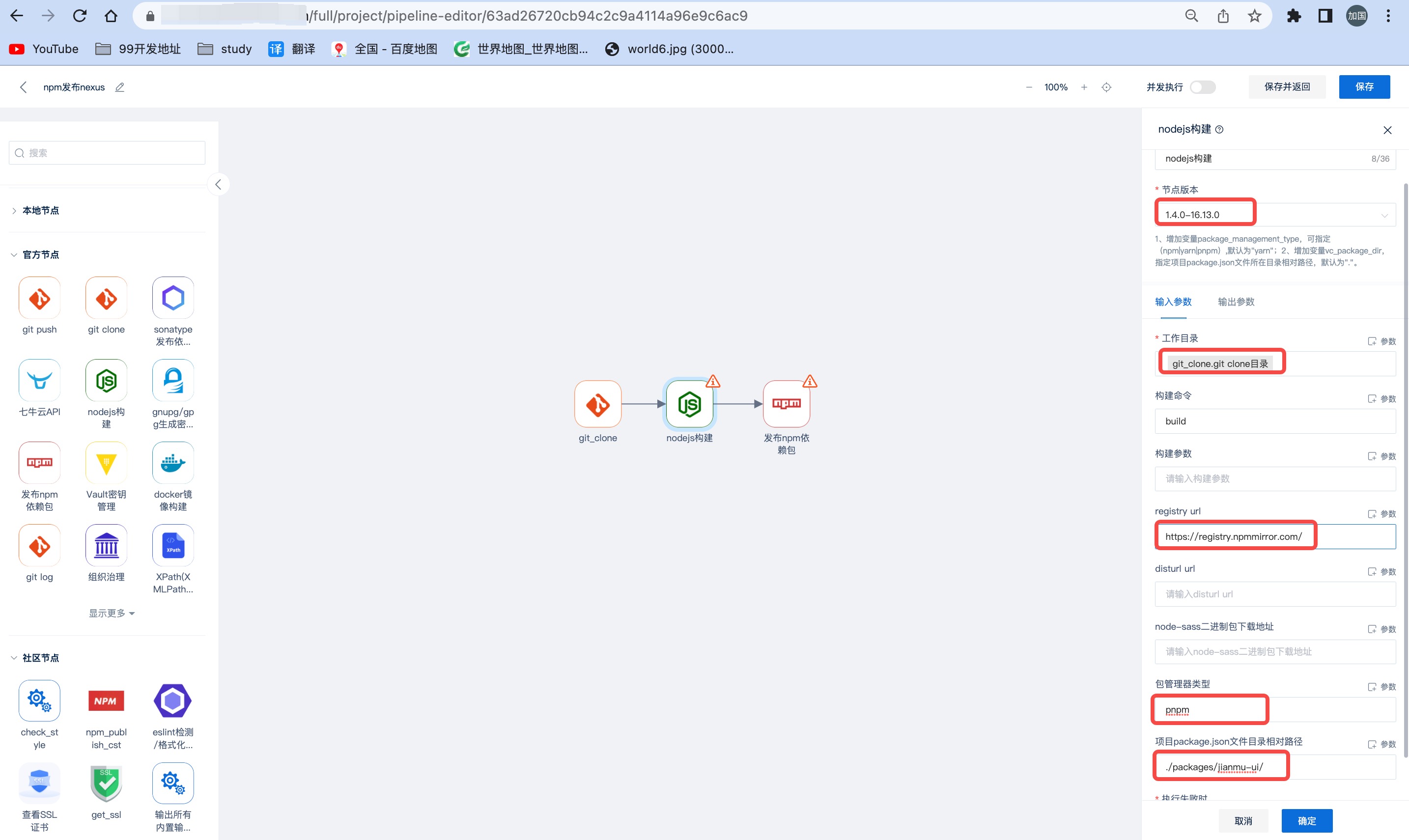This screenshot has width=1409, height=840.
Task: Choose the 查看SSL证书 node icon
Action: [39, 784]
